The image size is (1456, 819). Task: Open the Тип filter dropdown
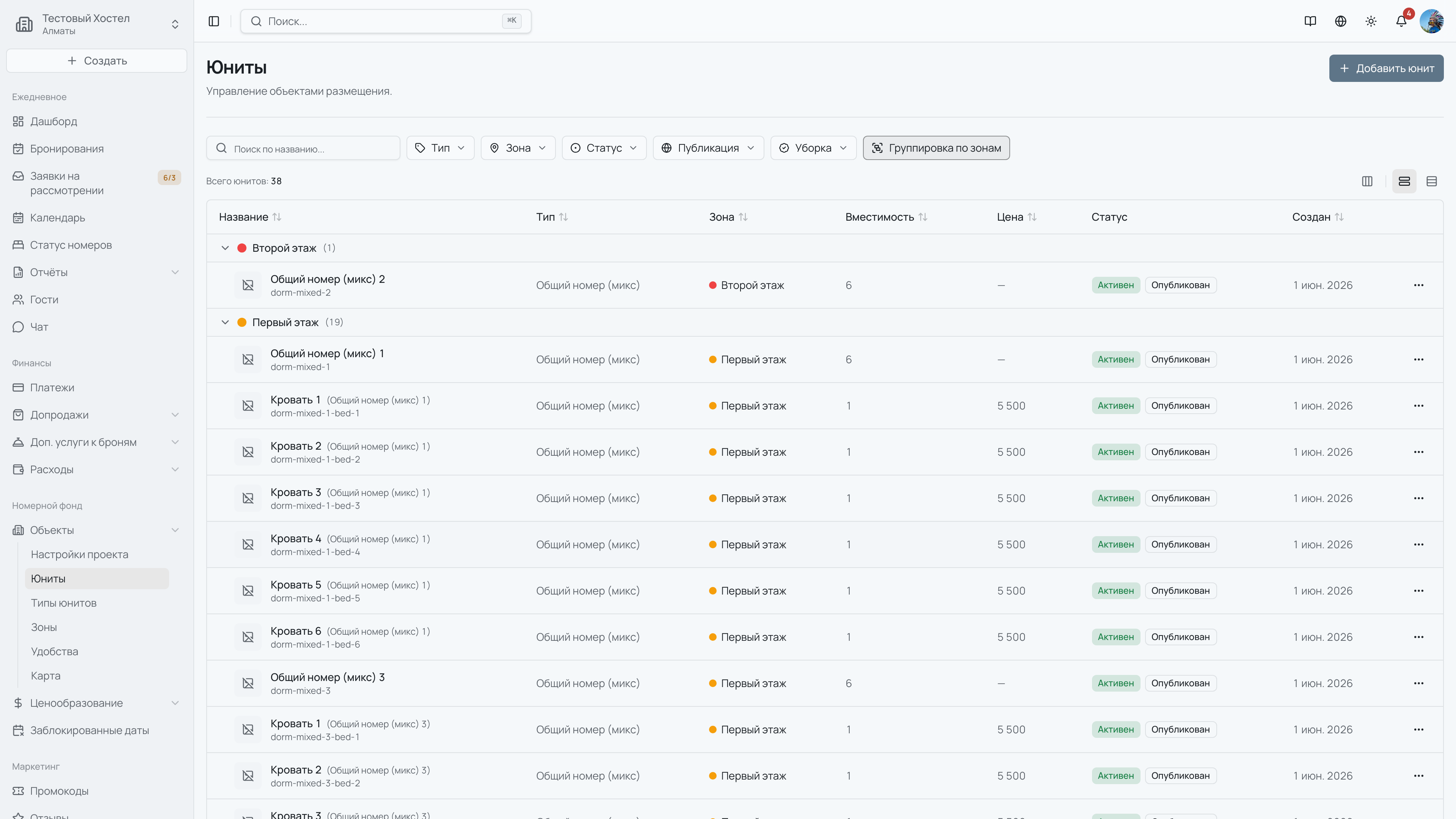point(440,147)
